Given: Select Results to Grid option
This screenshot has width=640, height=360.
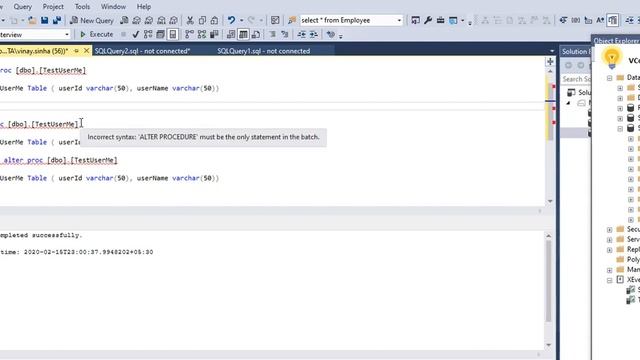Looking at the screenshot, I should coord(243,35).
